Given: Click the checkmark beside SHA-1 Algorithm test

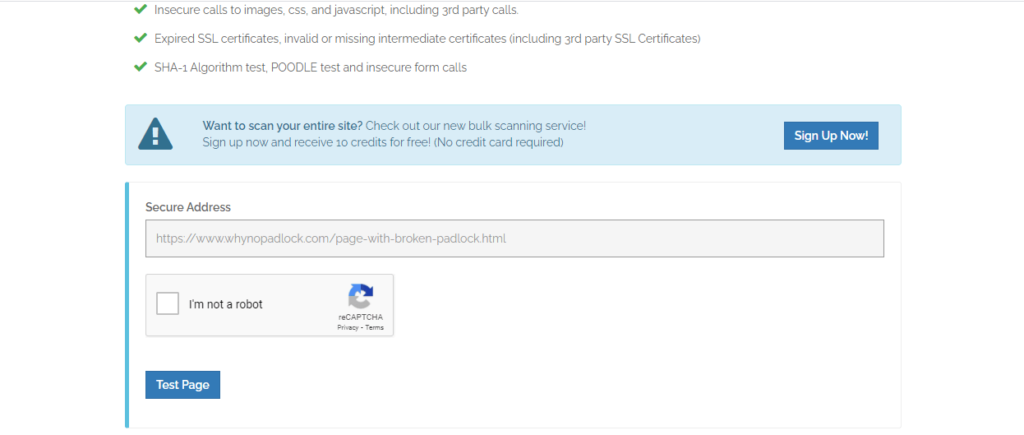Looking at the screenshot, I should (140, 68).
